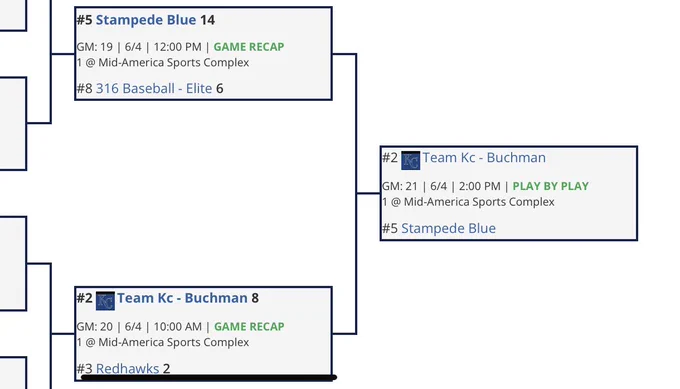Click Stampede Blue score 14
Image resolution: width=680 pixels, height=389 pixels.
click(x=207, y=20)
